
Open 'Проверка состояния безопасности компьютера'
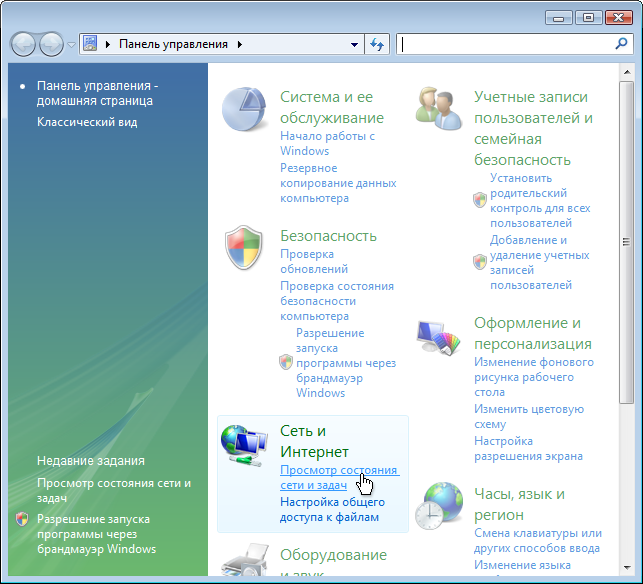pos(337,301)
